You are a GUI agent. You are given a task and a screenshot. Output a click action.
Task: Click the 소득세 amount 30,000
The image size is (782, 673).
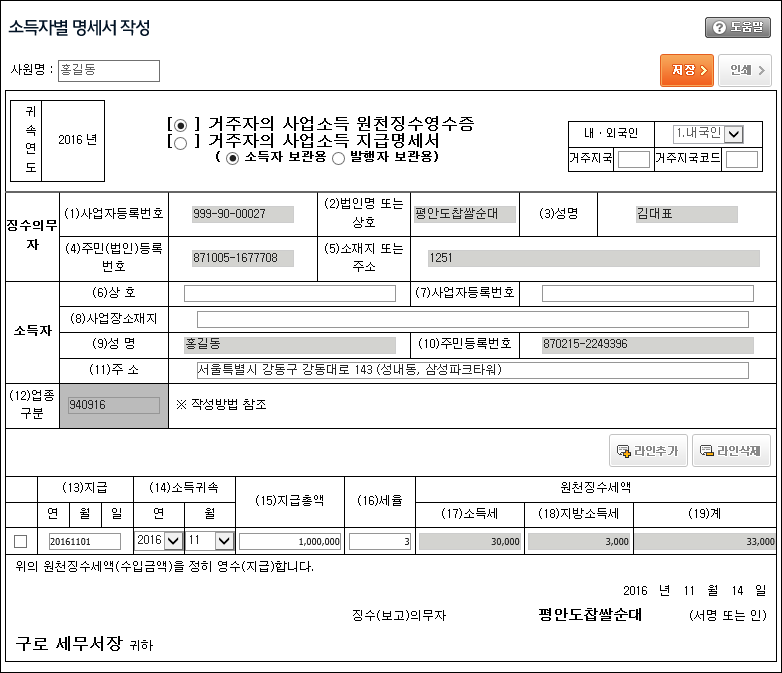click(470, 542)
